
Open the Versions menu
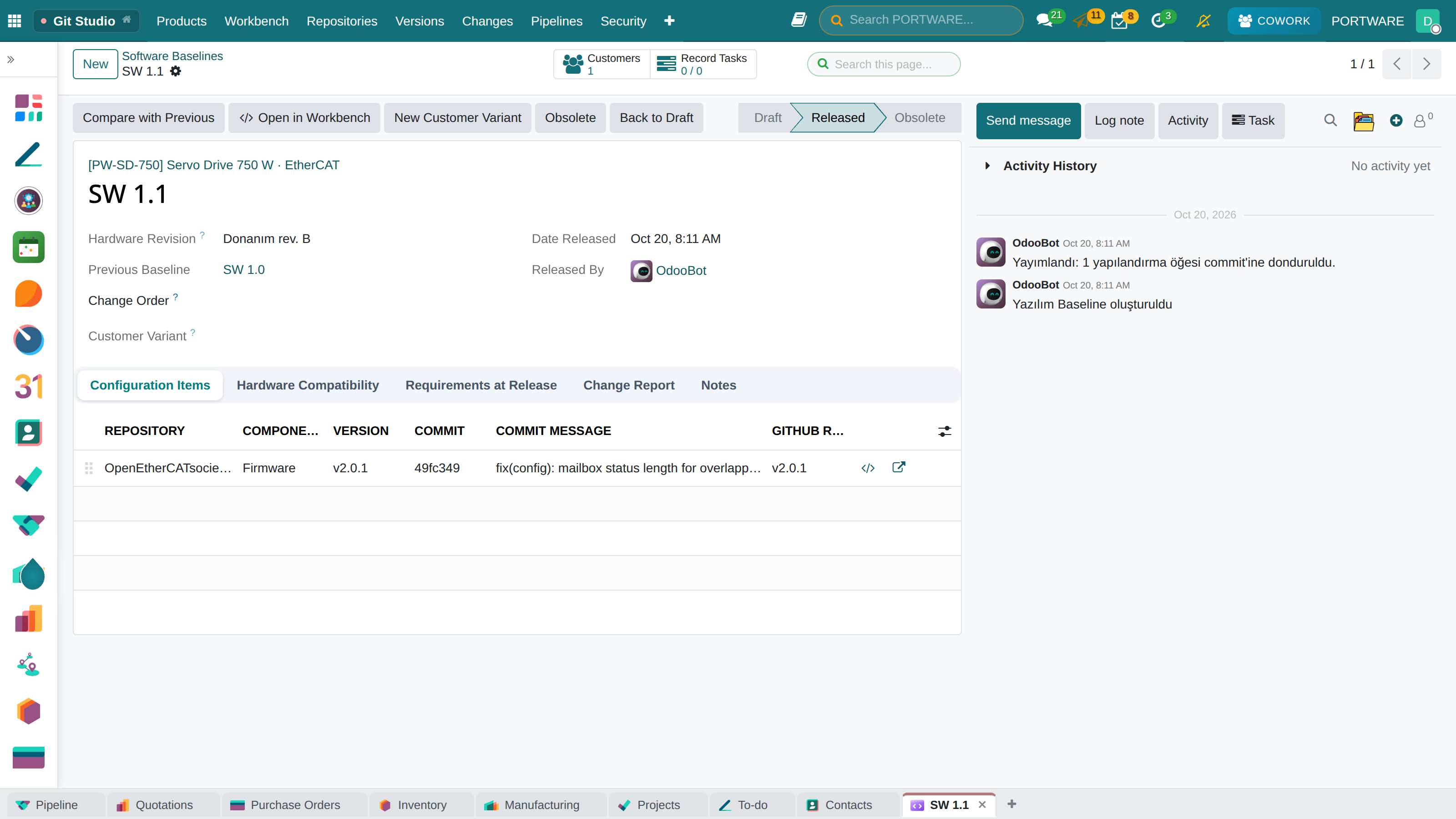pos(420,21)
